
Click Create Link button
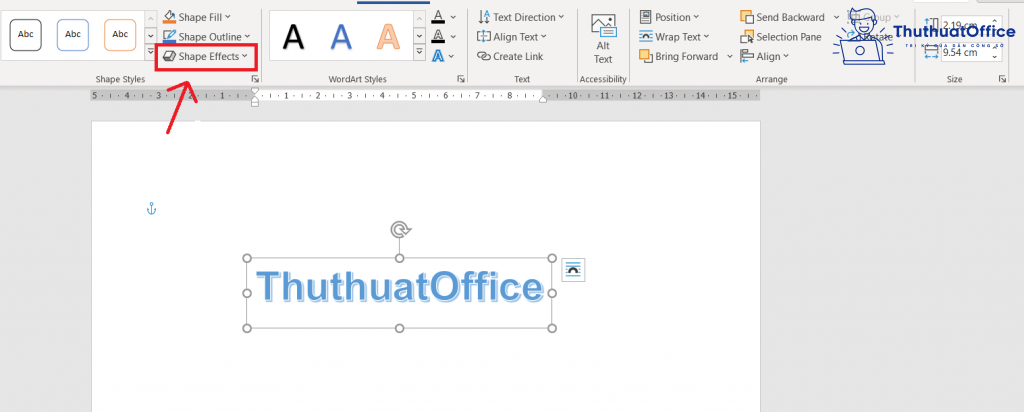[510, 56]
